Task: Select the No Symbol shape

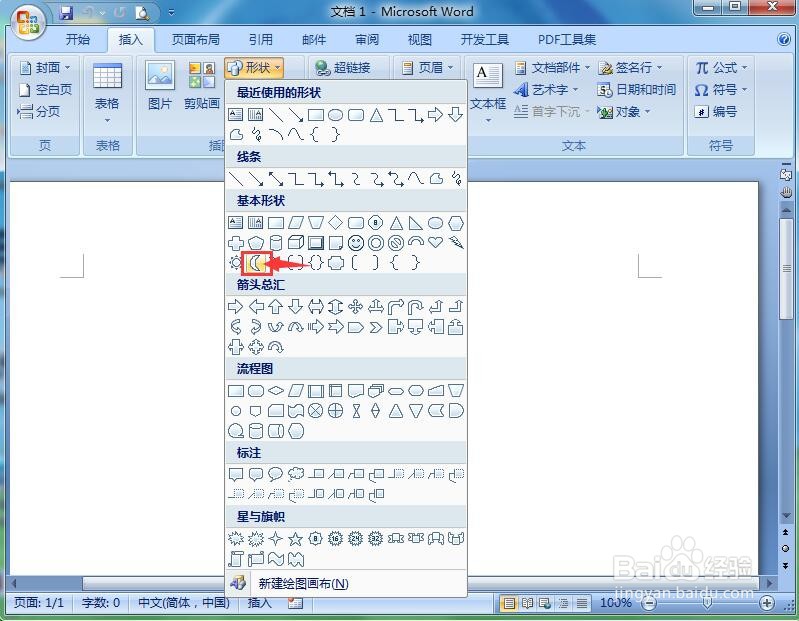Action: pyautogui.click(x=396, y=243)
